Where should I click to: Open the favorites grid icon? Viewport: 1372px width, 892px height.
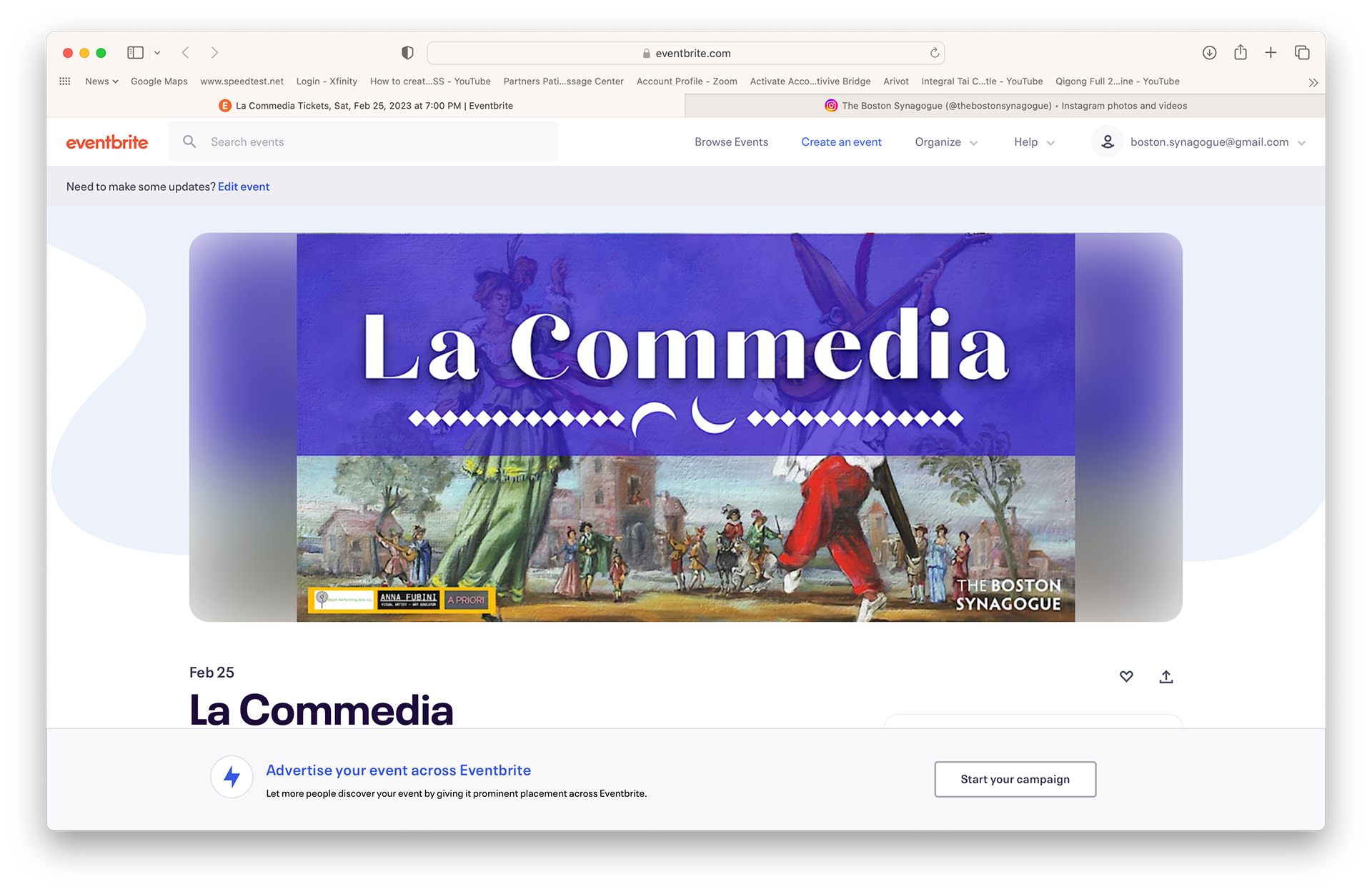click(x=65, y=81)
